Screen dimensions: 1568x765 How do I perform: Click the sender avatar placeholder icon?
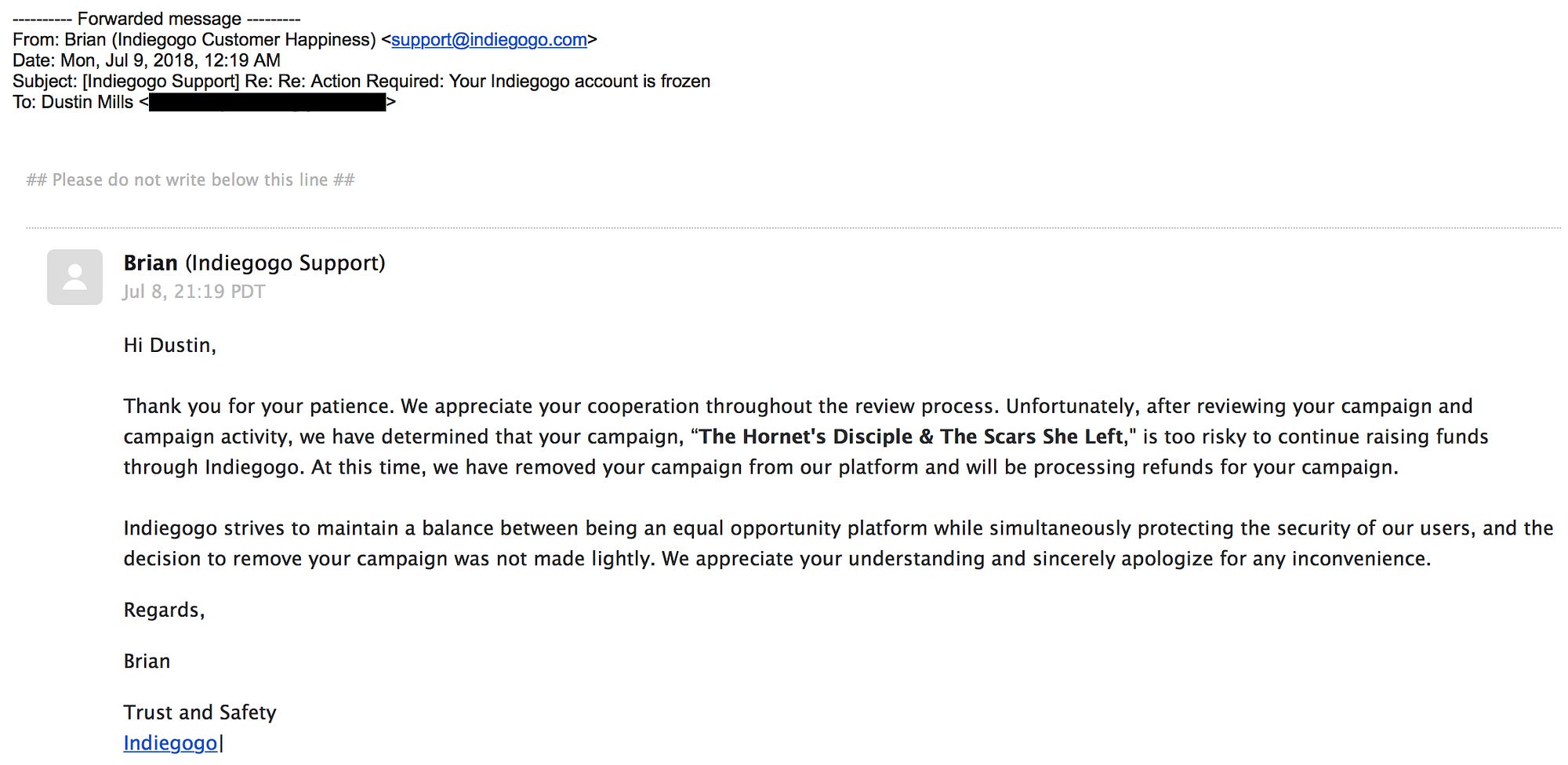74,277
